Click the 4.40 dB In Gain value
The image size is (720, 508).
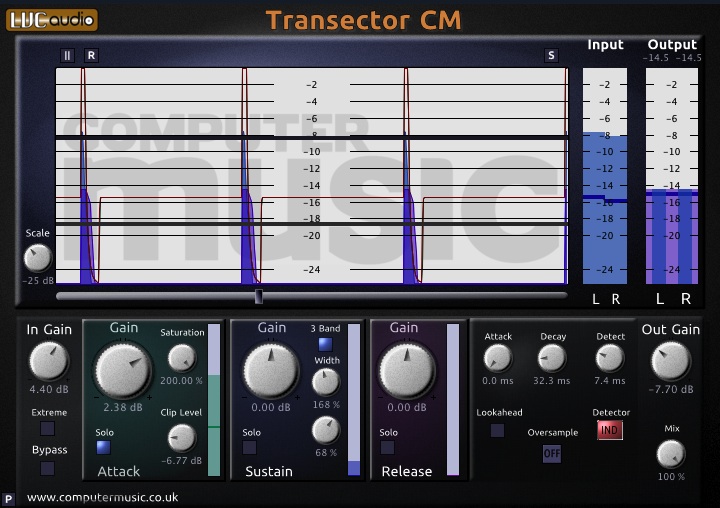49,389
